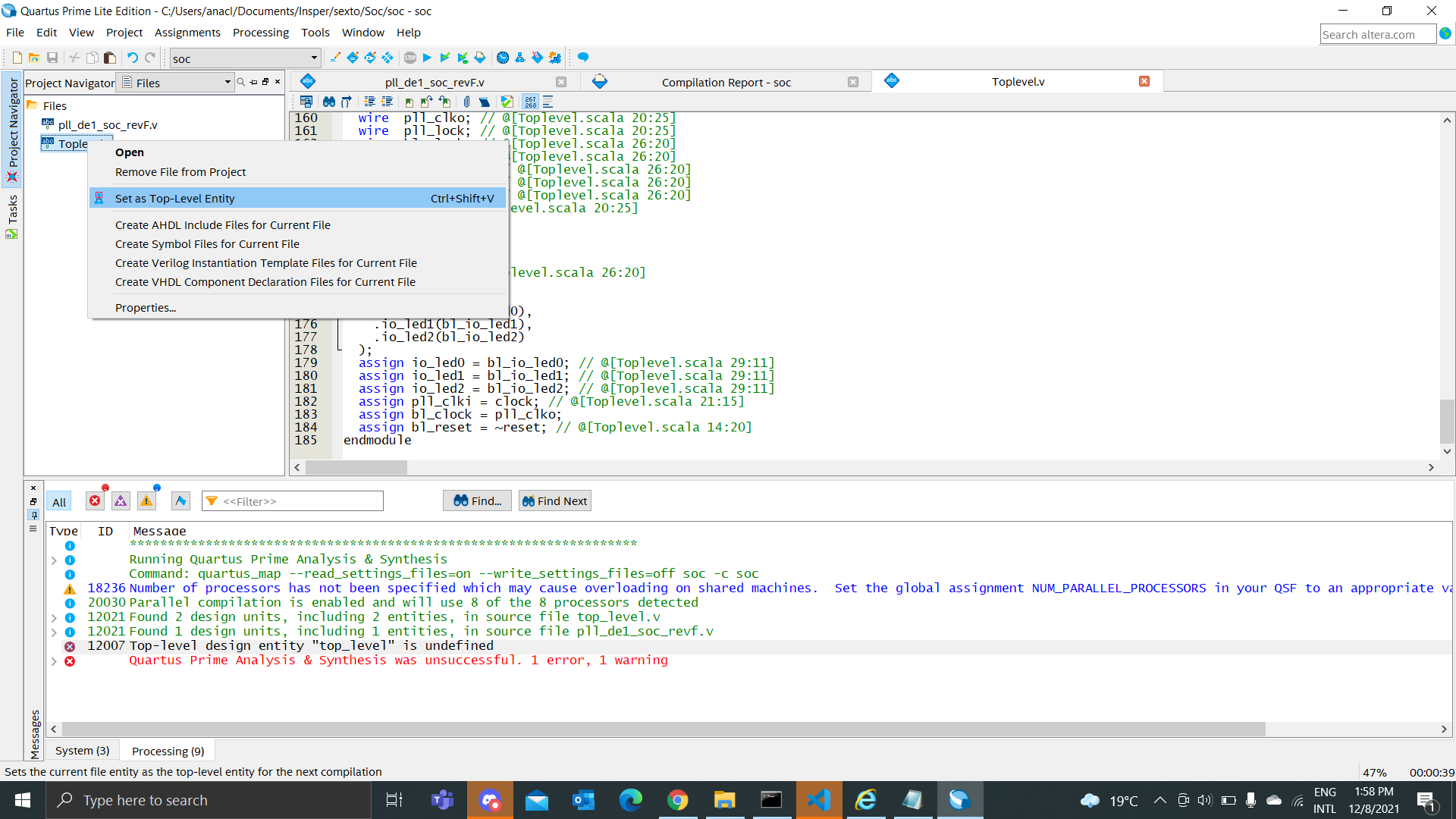The height and width of the screenshot is (819, 1456).
Task: Open the Timing Analyzer clock icon
Action: point(502,58)
